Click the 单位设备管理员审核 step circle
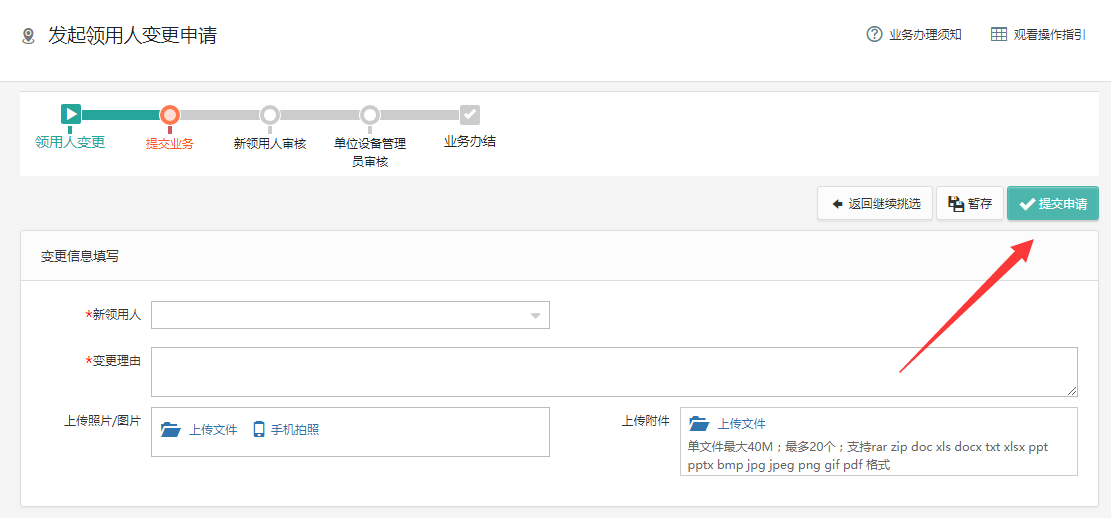This screenshot has width=1111, height=518. point(370,115)
